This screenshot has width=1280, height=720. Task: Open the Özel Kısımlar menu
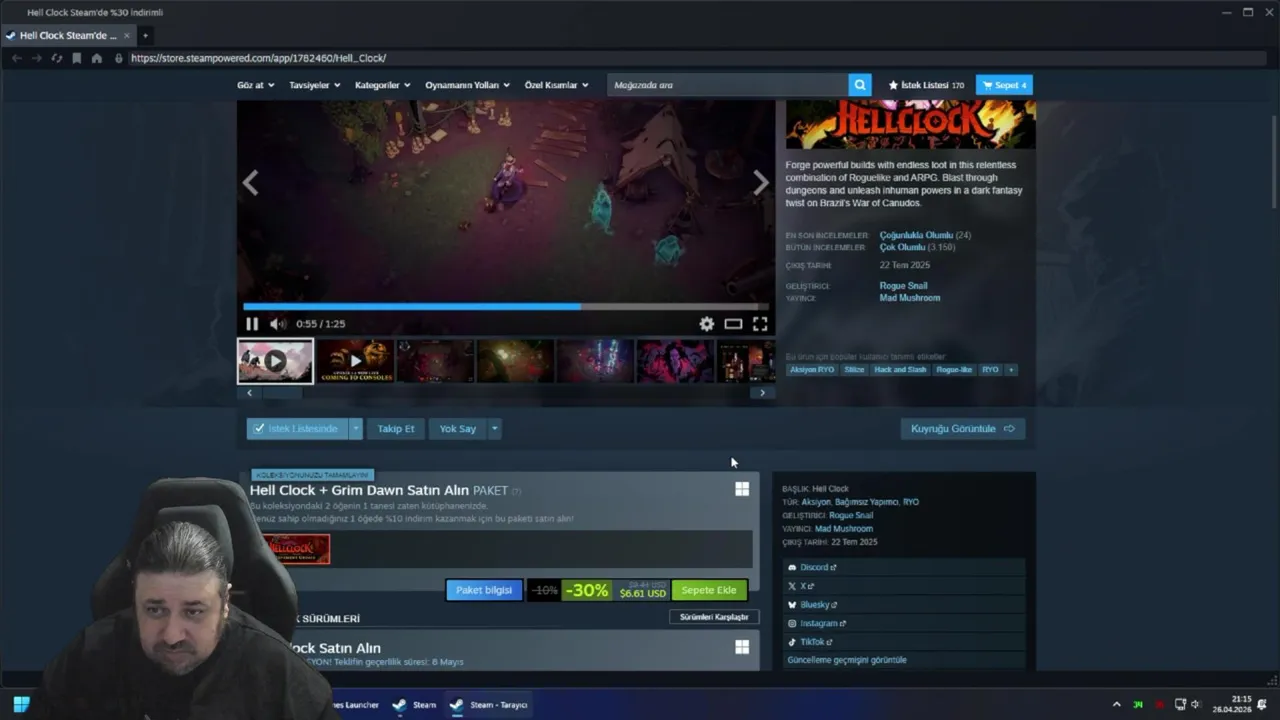click(556, 85)
